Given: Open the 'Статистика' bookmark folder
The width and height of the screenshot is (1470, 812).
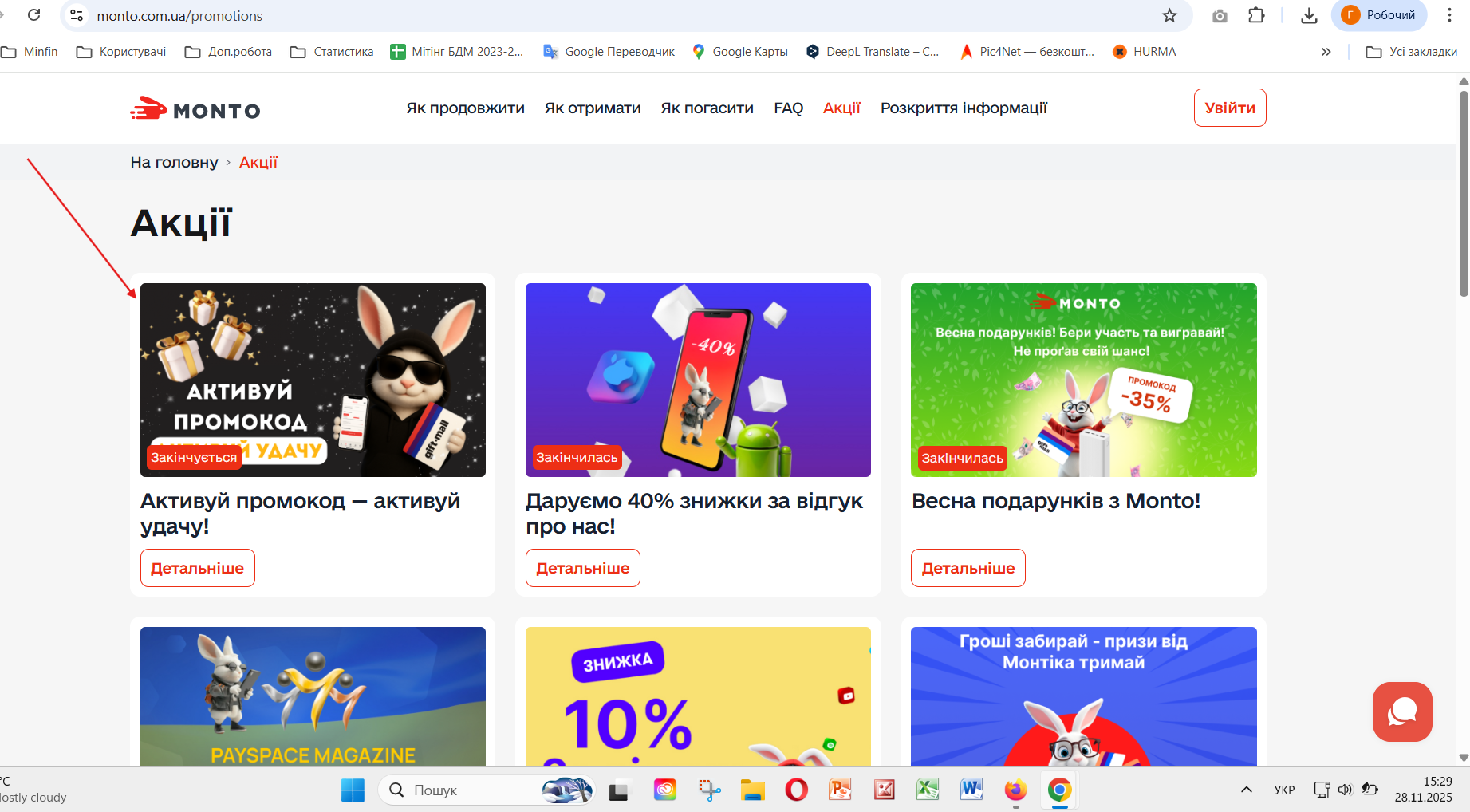Looking at the screenshot, I should (x=332, y=52).
